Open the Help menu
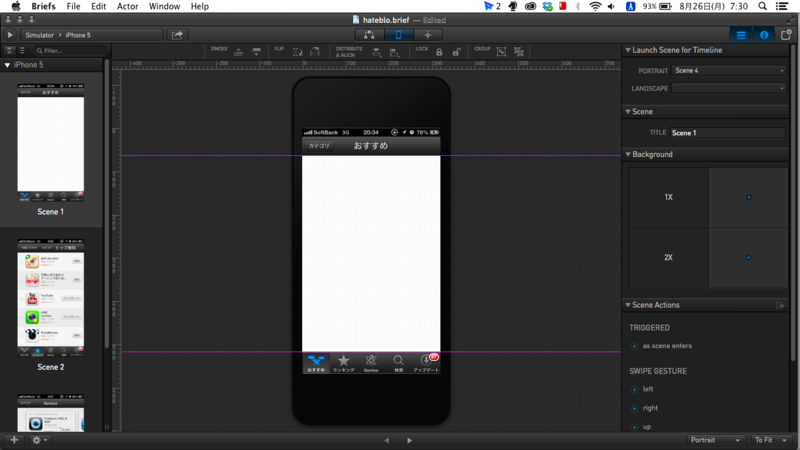The image size is (800, 450). [199, 6]
